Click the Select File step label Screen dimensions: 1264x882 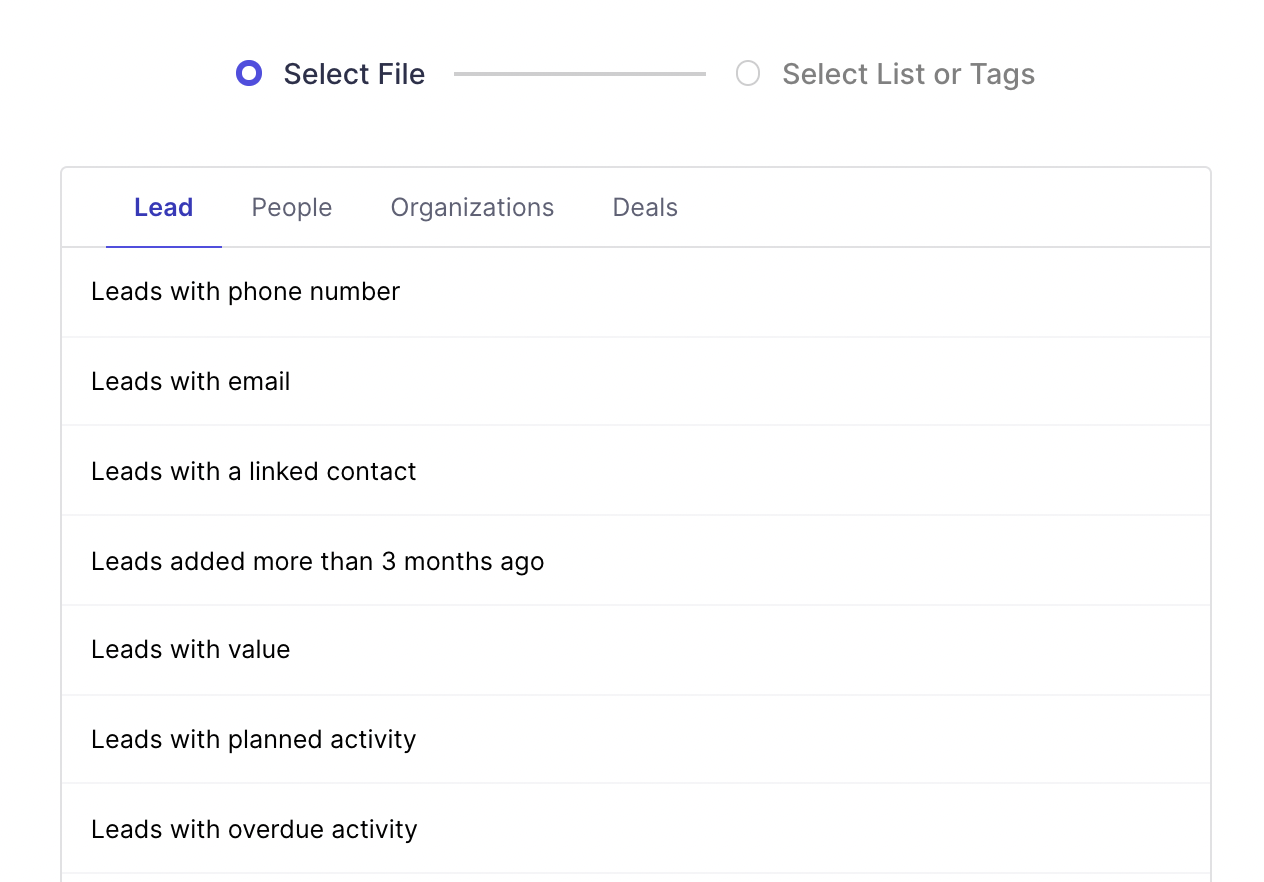click(354, 74)
